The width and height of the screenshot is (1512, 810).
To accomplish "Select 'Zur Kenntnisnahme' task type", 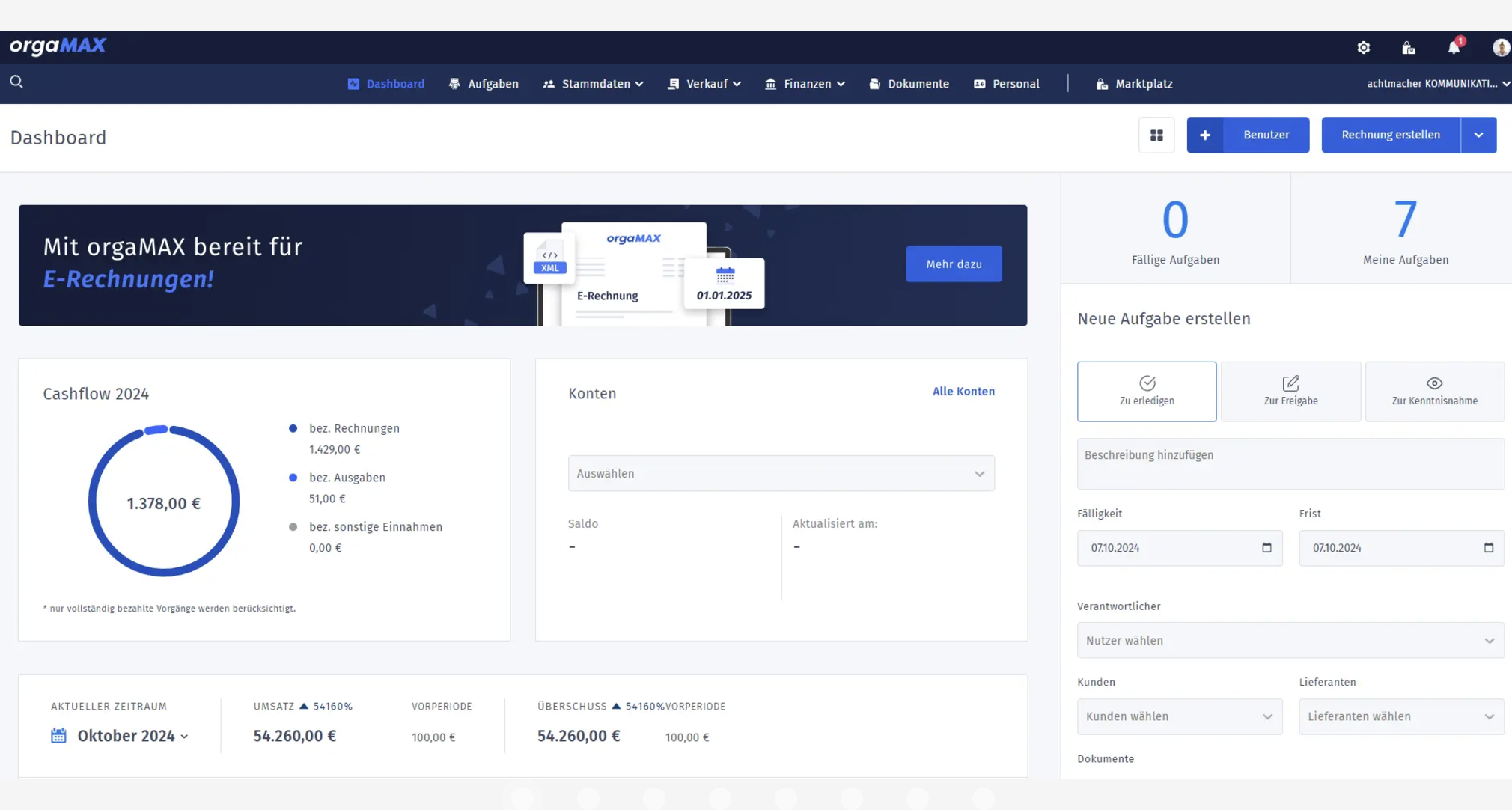I will 1434,392.
